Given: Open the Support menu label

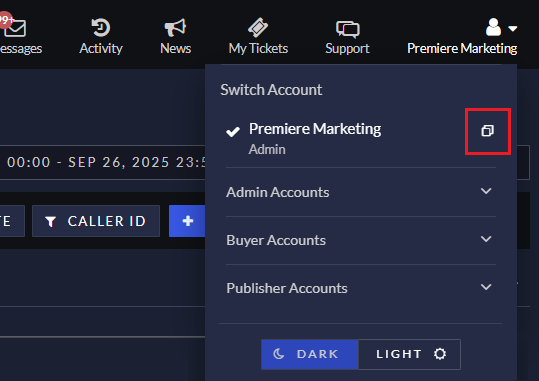Looking at the screenshot, I should [x=348, y=49].
